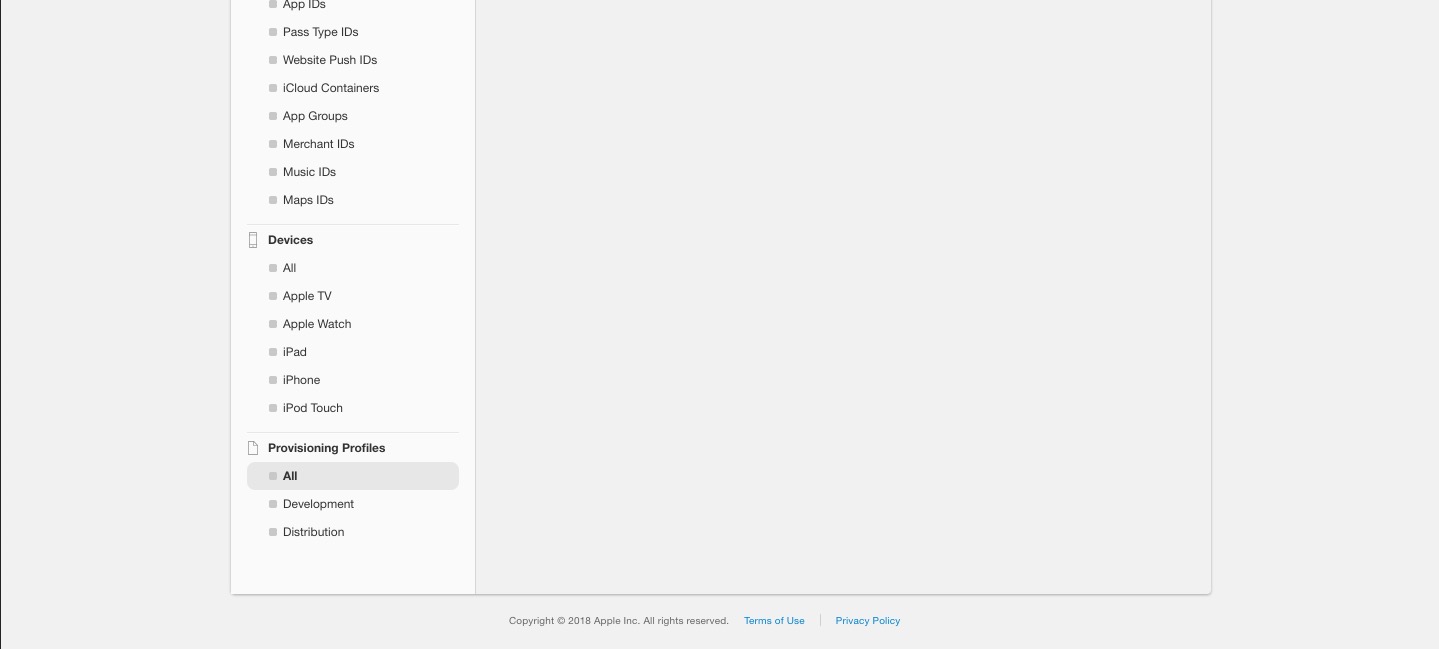1439x649 pixels.
Task: Open App IDs in the sidebar
Action: pyautogui.click(x=304, y=5)
